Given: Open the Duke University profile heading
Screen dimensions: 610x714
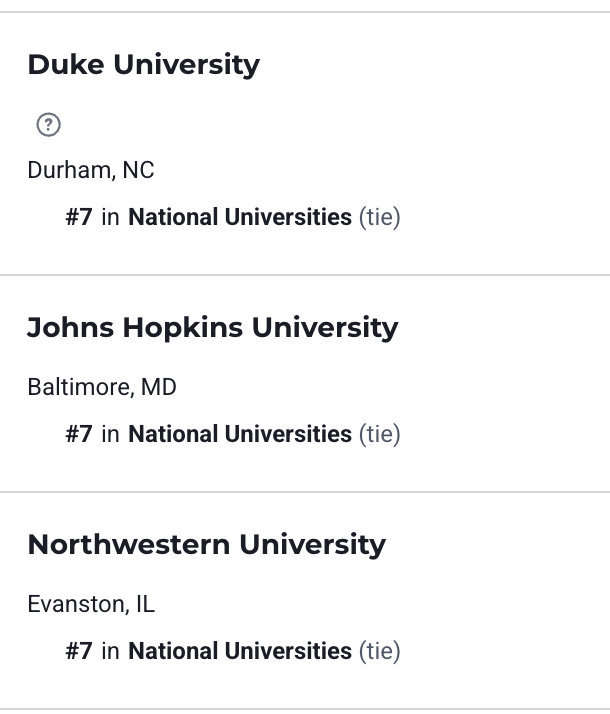Looking at the screenshot, I should pyautogui.click(x=143, y=65).
